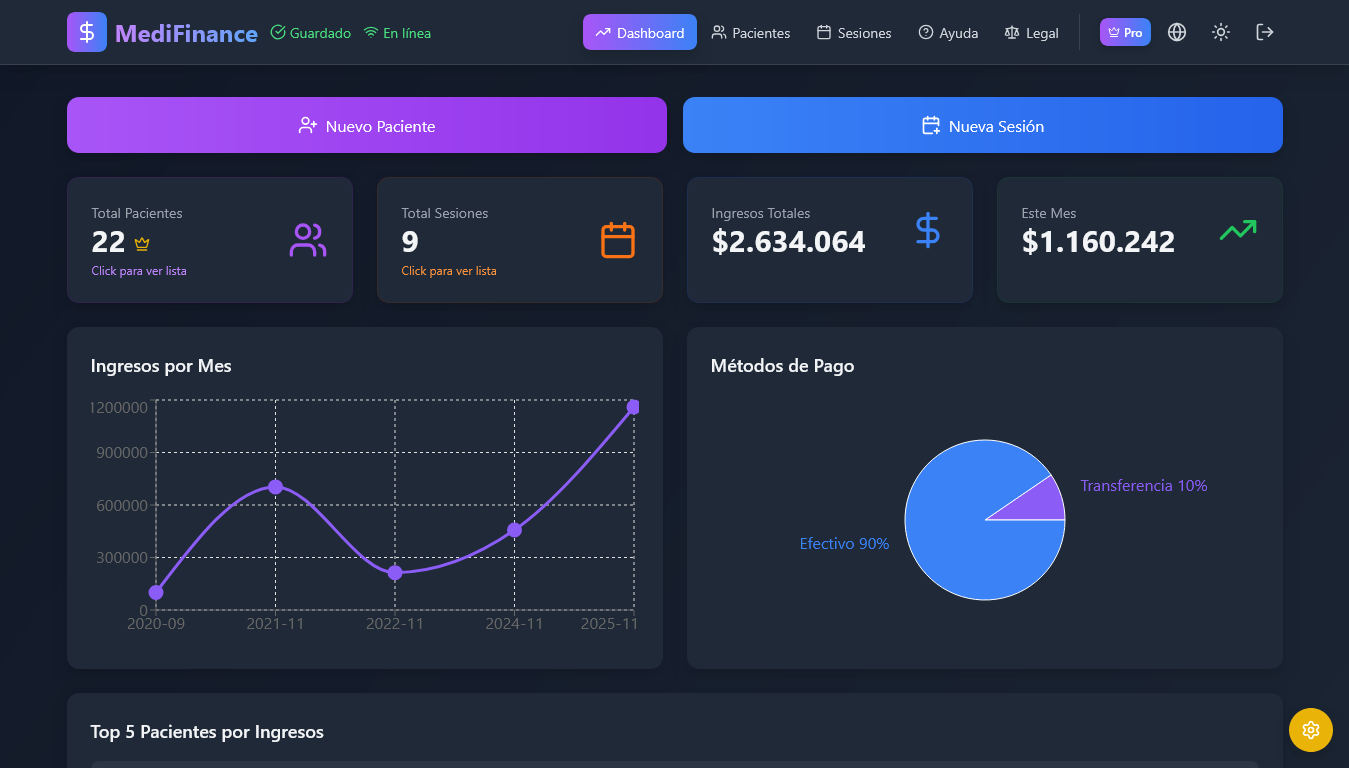
Task: Open the language globe selector
Action: point(1177,32)
